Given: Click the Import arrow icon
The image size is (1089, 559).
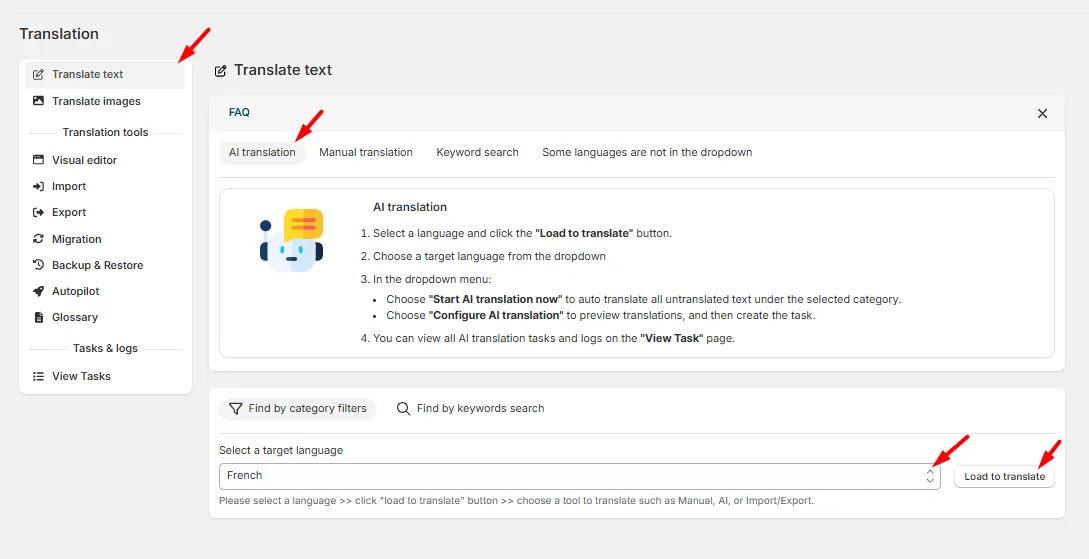Looking at the screenshot, I should coord(38,186).
